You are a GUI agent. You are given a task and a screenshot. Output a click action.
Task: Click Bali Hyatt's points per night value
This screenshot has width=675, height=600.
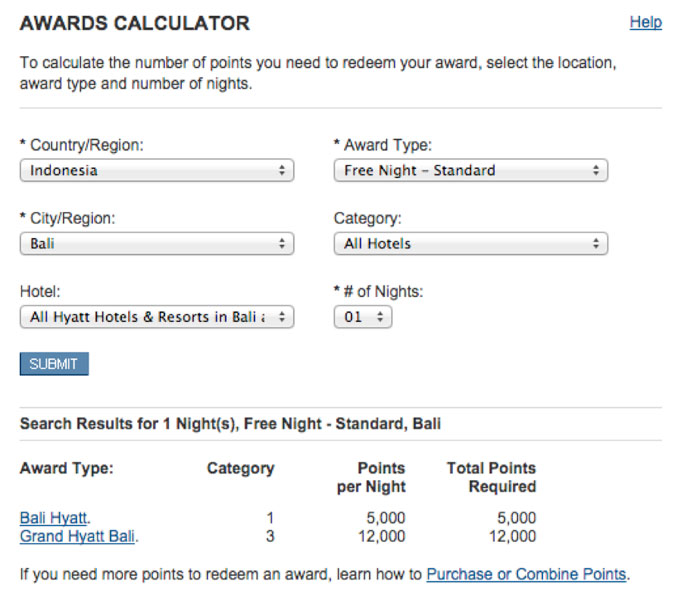coord(382,518)
